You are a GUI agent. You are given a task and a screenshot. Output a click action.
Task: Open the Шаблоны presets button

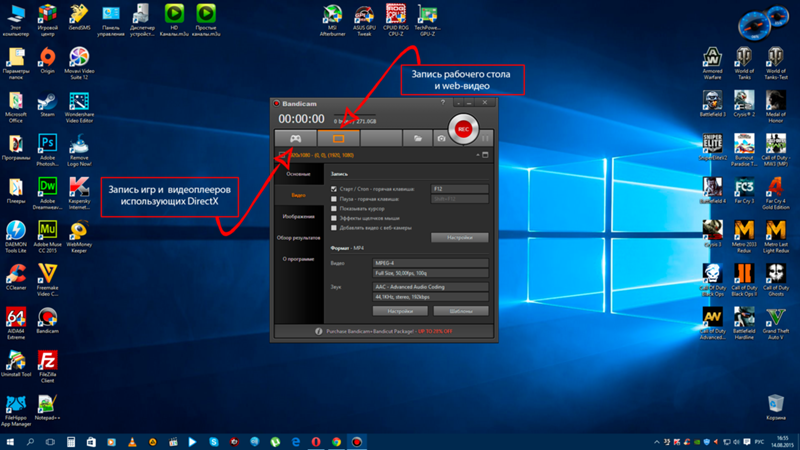[461, 311]
